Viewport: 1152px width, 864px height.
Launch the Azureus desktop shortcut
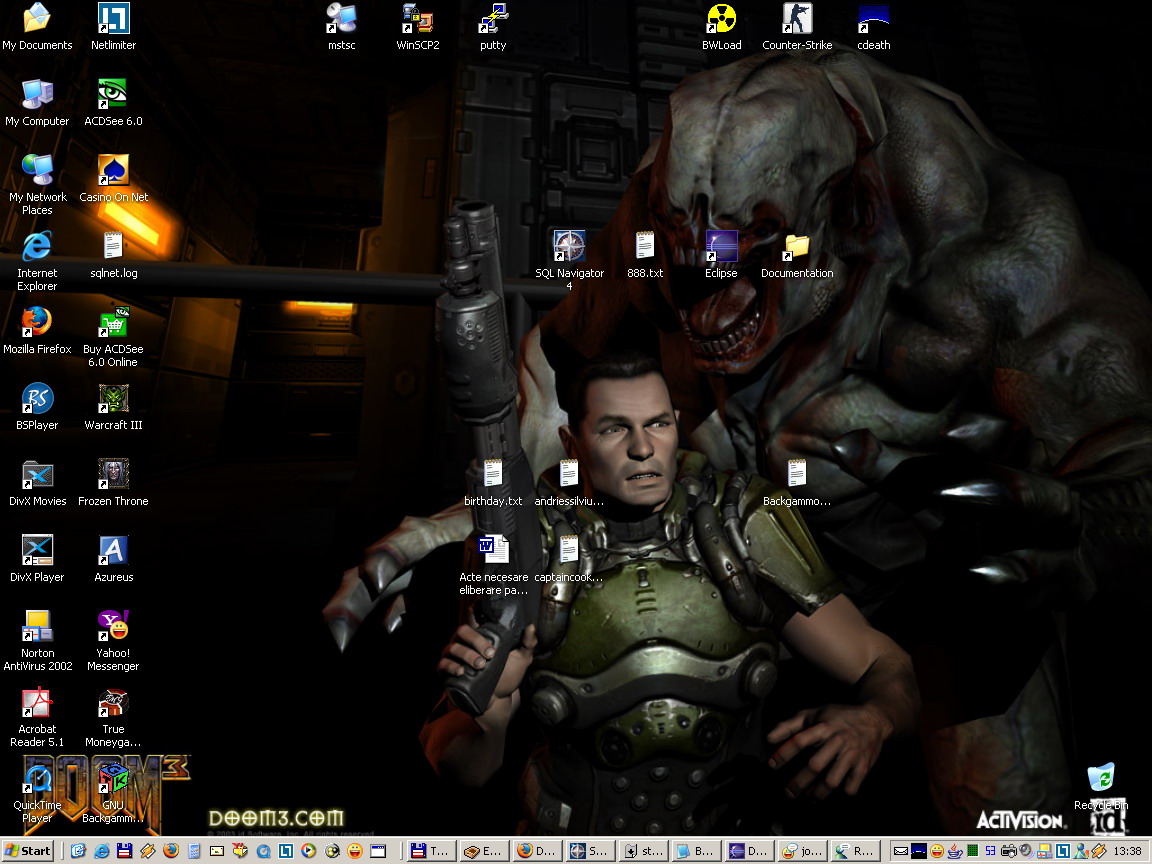point(113,559)
